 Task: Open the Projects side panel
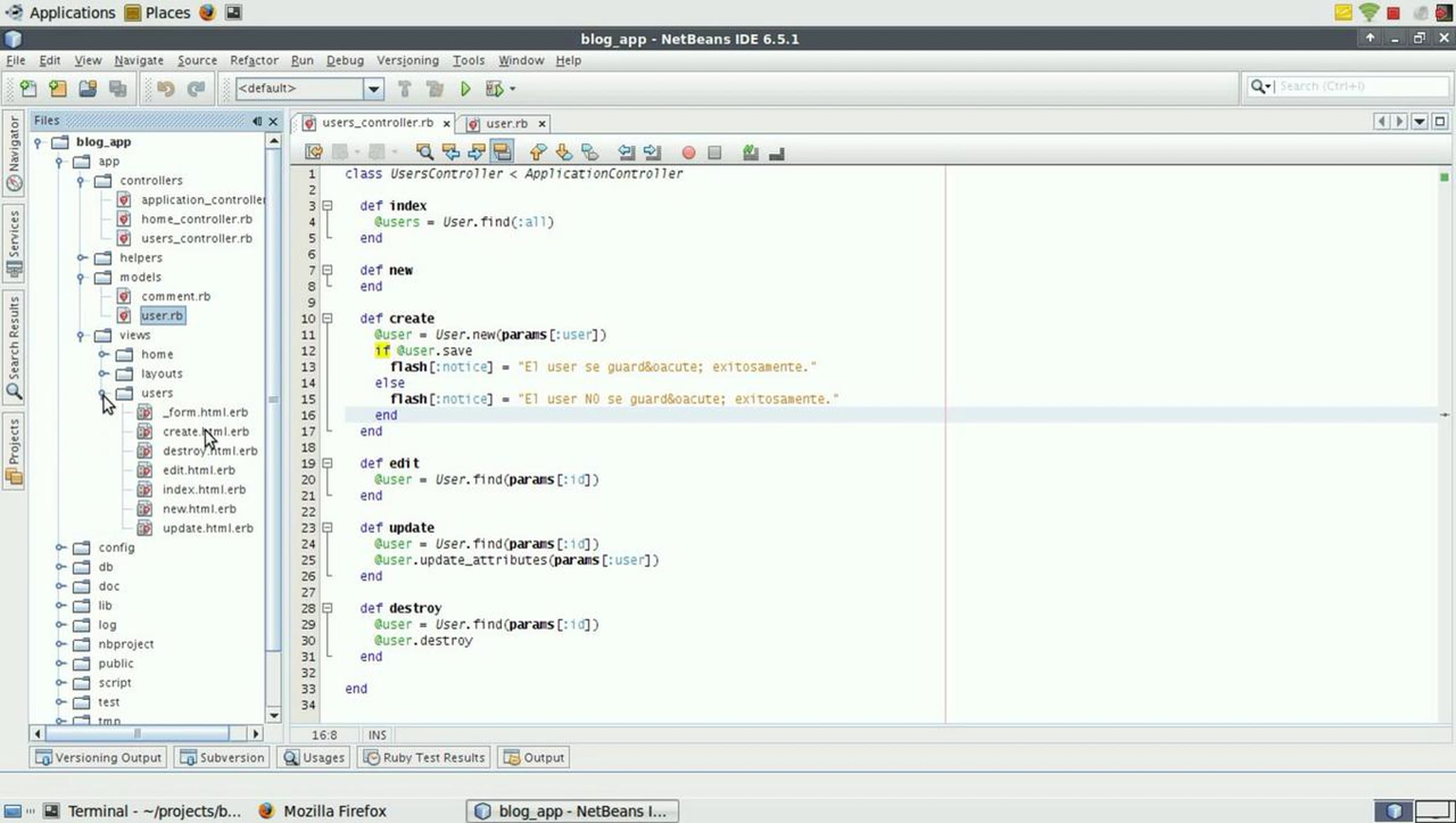point(14,451)
